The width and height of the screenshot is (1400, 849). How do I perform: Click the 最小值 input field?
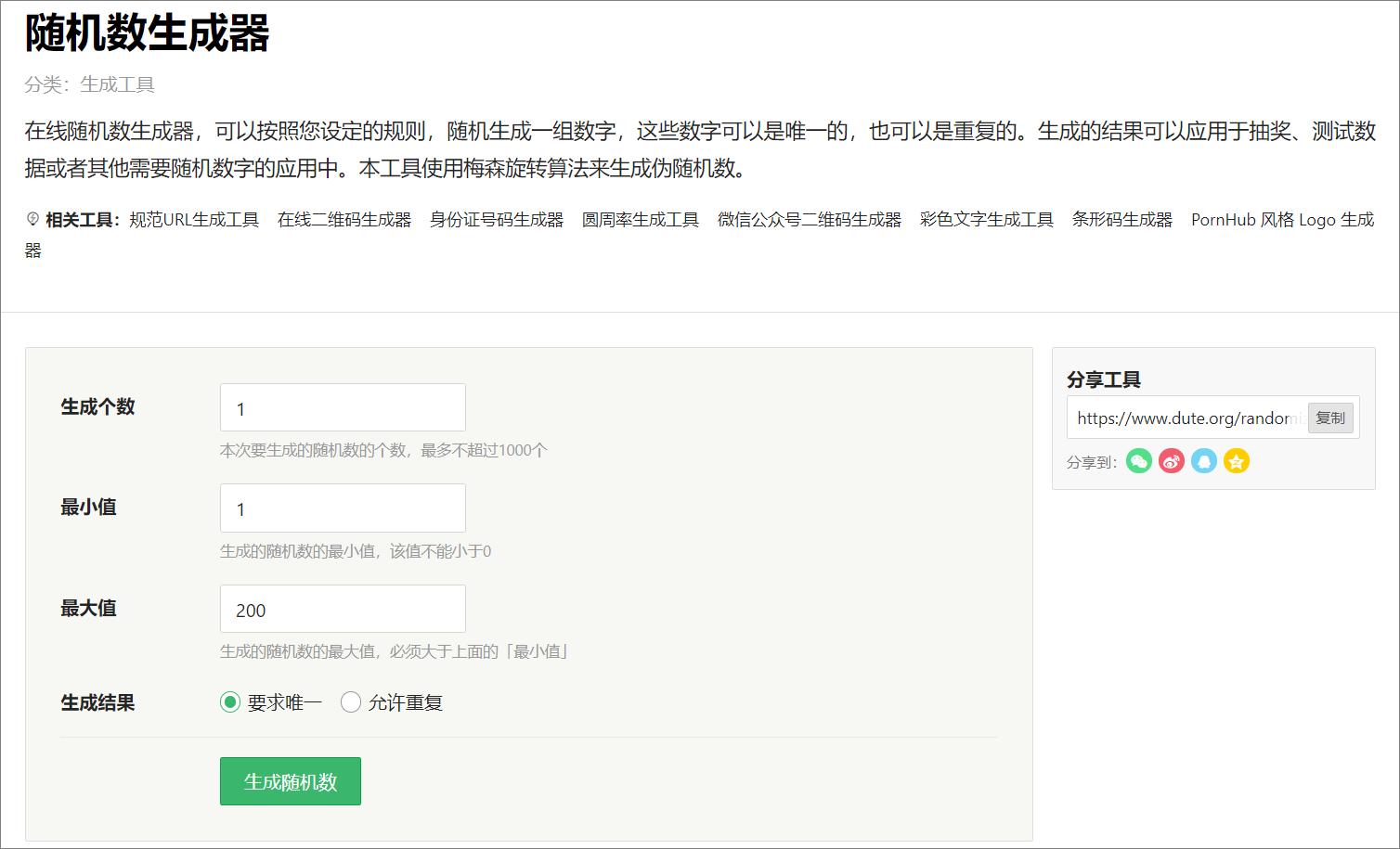(x=342, y=508)
